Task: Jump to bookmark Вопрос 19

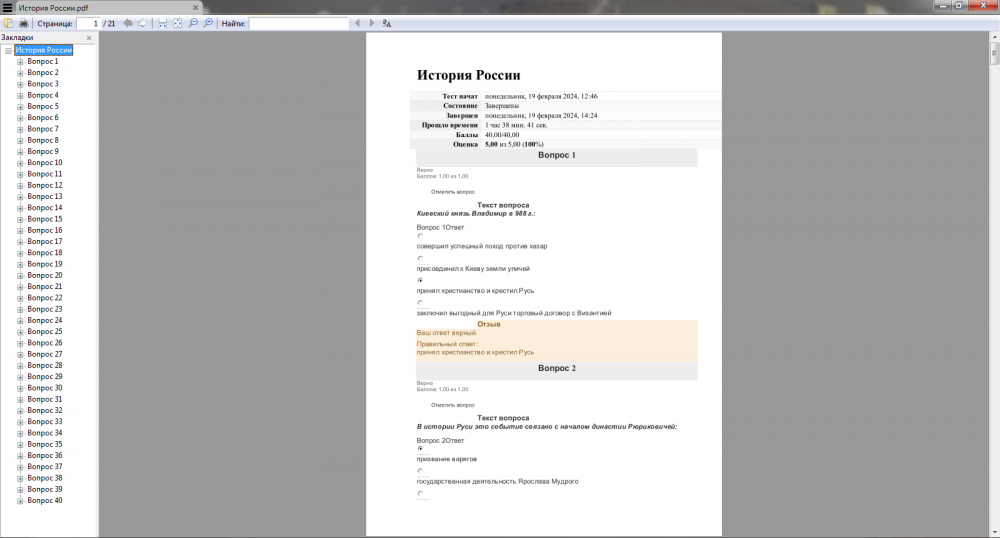Action: pos(45,264)
